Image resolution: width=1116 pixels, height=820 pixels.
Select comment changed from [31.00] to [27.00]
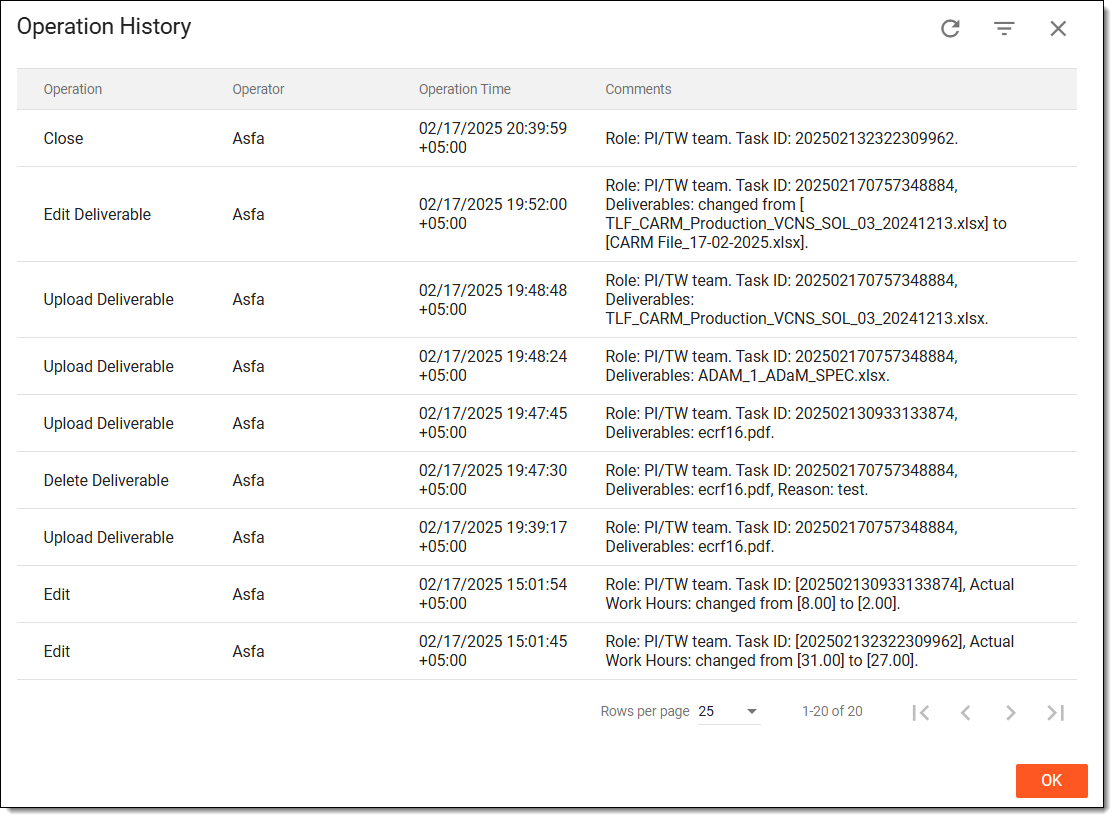click(809, 651)
